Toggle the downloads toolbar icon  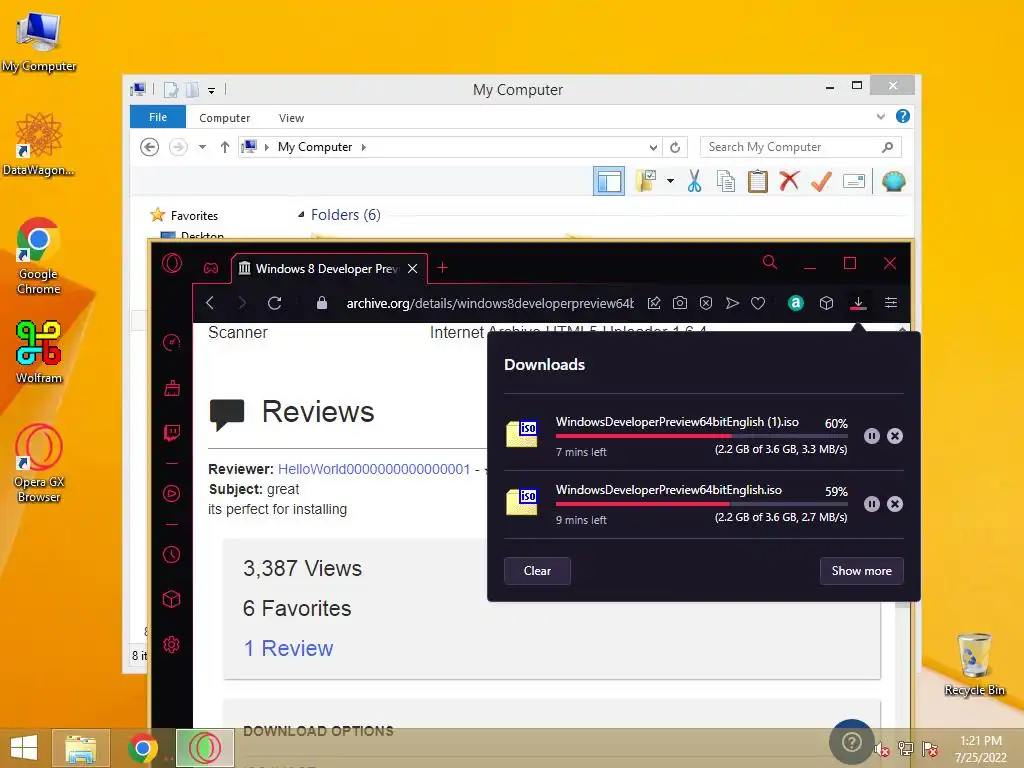(858, 303)
